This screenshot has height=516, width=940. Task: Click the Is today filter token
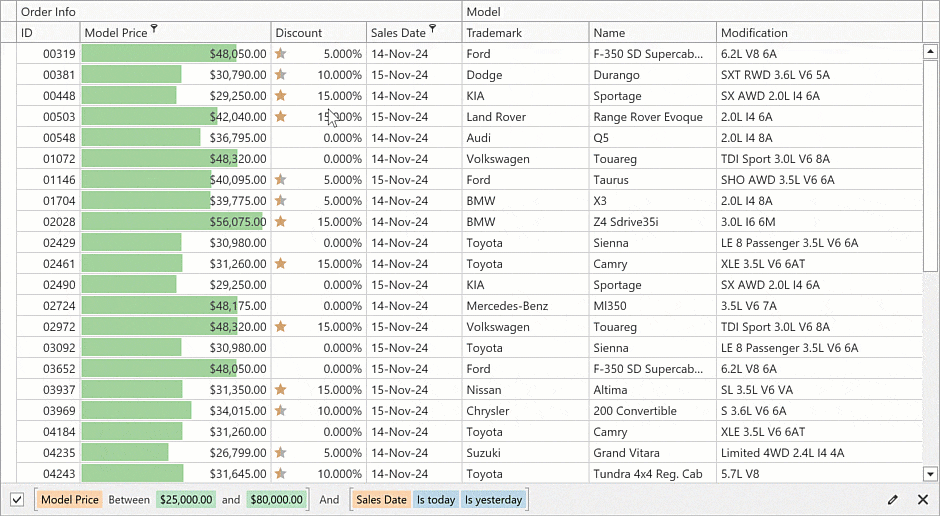point(436,499)
